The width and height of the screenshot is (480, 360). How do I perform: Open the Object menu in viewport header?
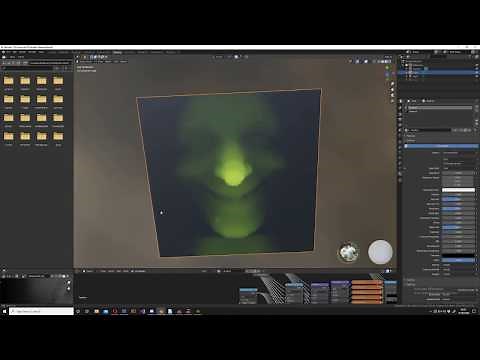pos(123,62)
